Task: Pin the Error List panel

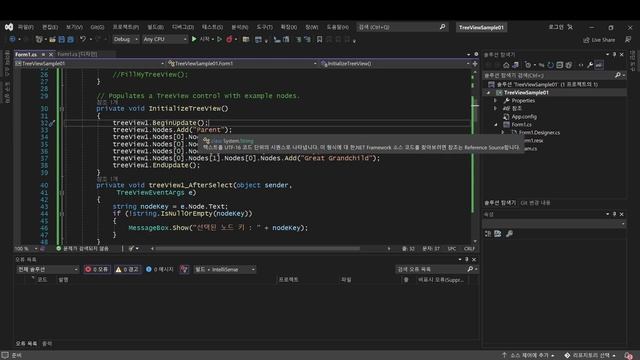Action: [x=467, y=259]
